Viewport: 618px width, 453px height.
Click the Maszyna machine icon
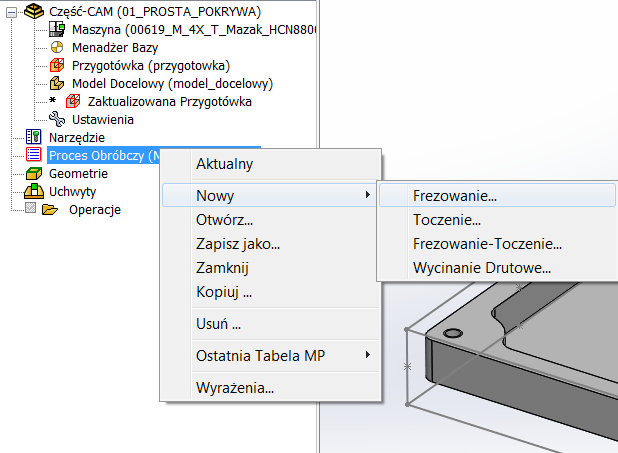click(57, 30)
